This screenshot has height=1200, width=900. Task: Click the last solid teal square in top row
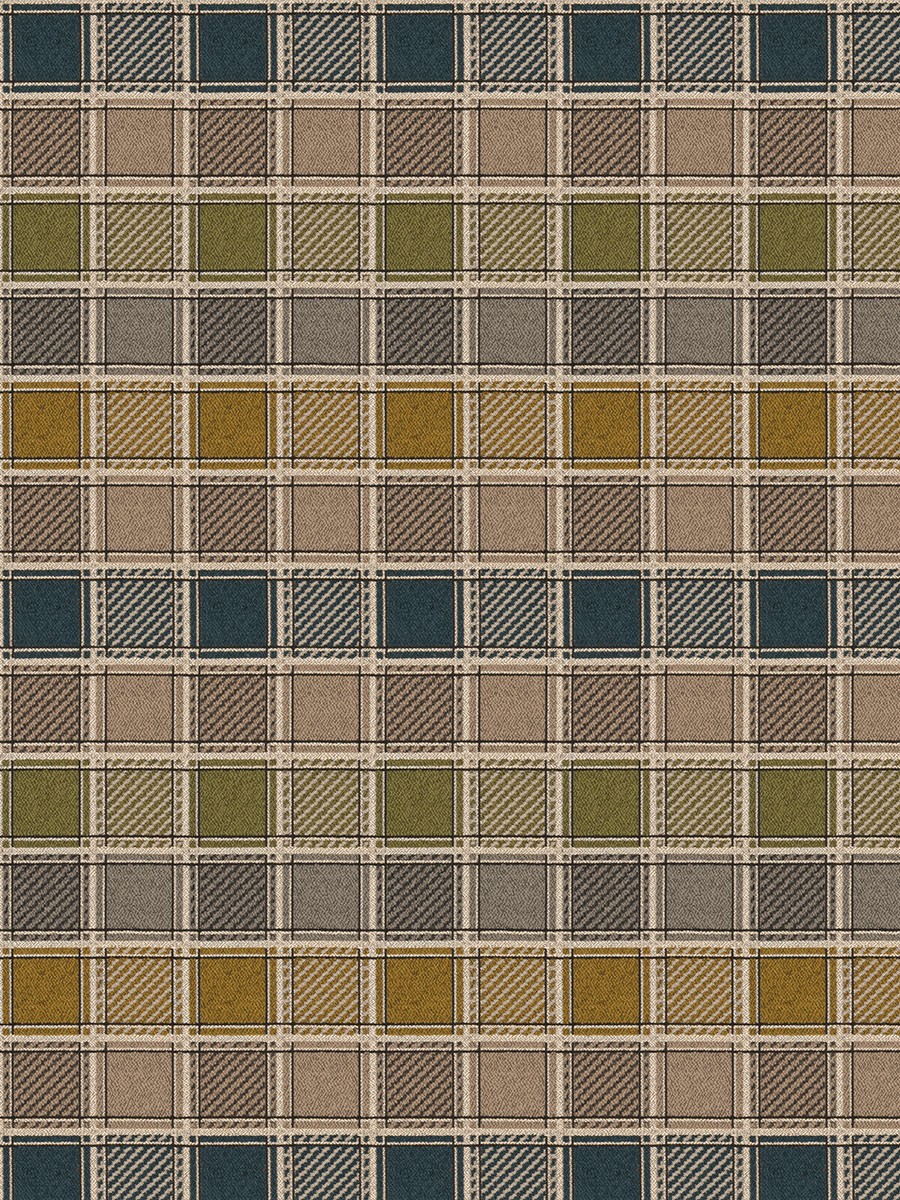pos(792,44)
